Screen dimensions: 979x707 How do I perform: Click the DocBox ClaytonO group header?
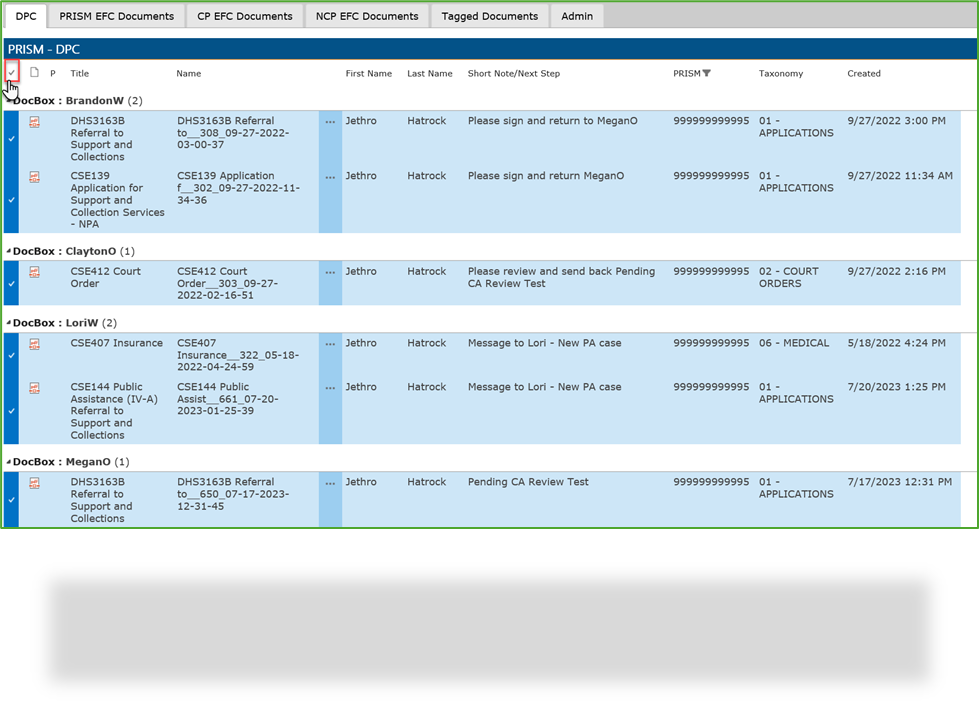click(x=60, y=250)
